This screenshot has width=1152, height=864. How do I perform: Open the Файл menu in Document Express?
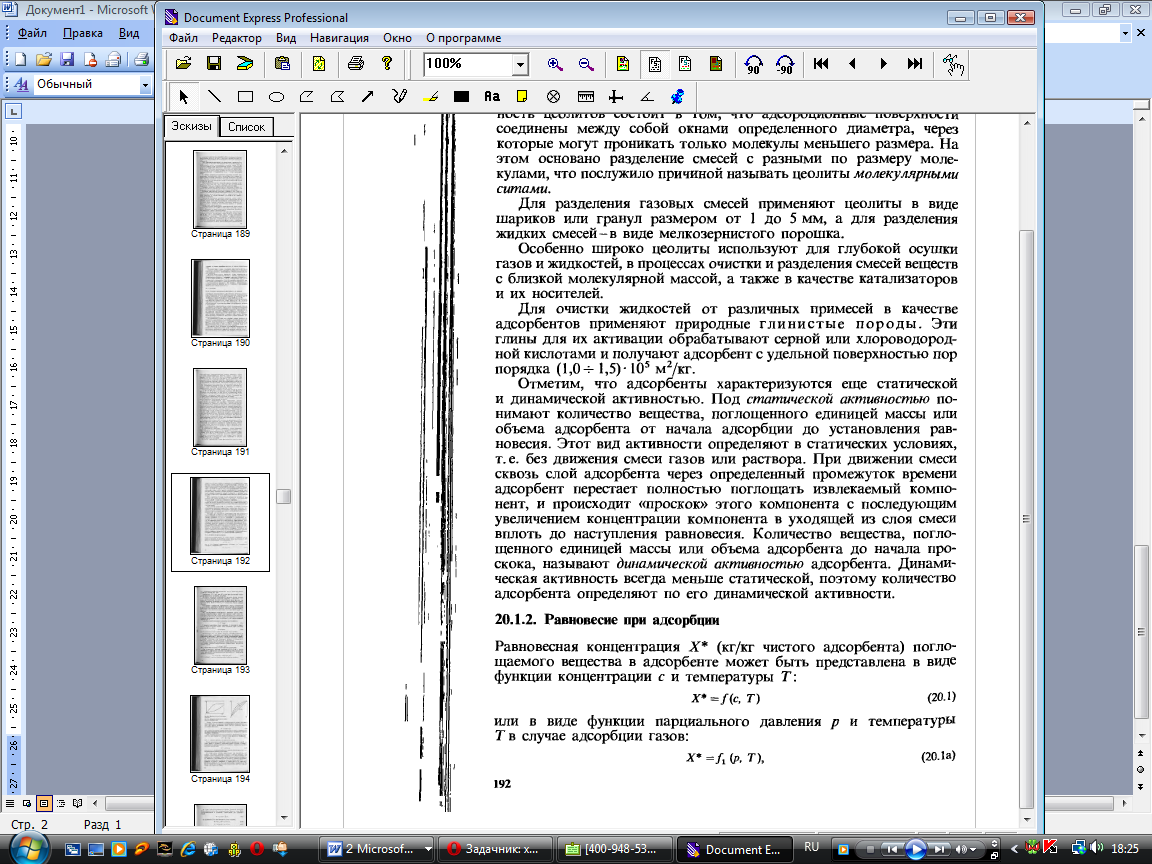pyautogui.click(x=183, y=37)
